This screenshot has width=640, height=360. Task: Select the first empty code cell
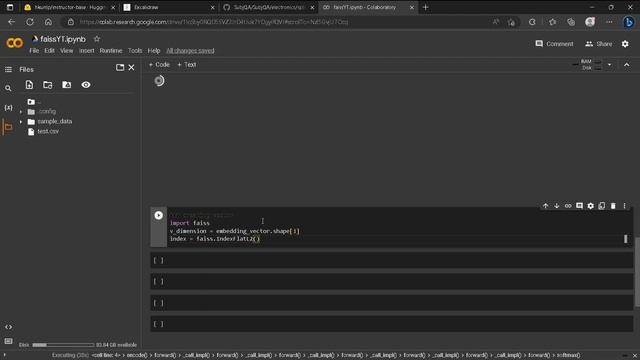click(391, 260)
